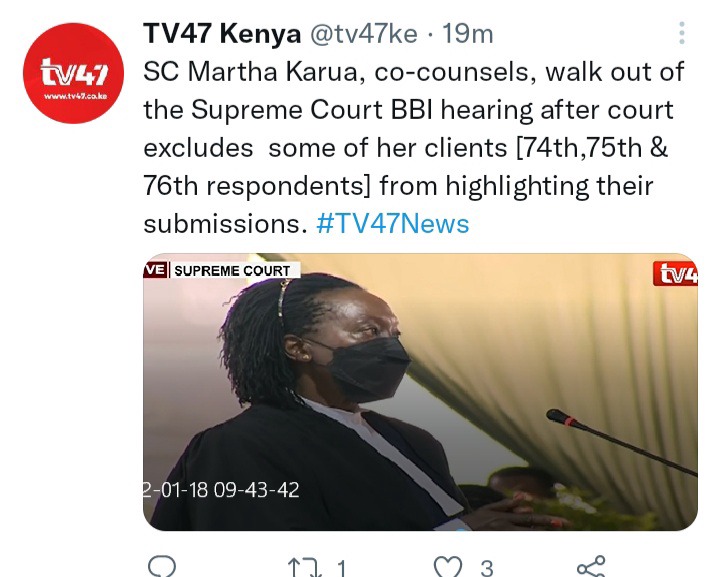Open the #TV47News hashtag link
The image size is (720, 577).
(393, 224)
